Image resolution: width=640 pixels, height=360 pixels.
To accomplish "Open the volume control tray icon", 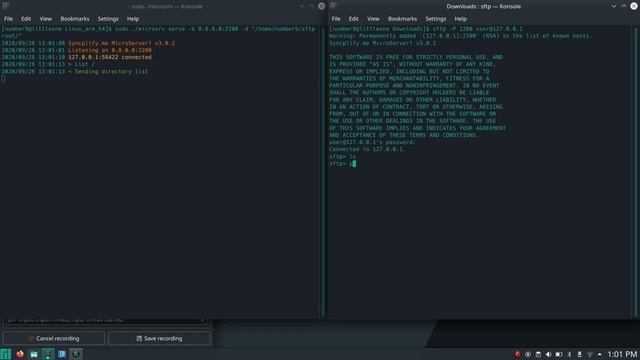I will tap(548, 354).
